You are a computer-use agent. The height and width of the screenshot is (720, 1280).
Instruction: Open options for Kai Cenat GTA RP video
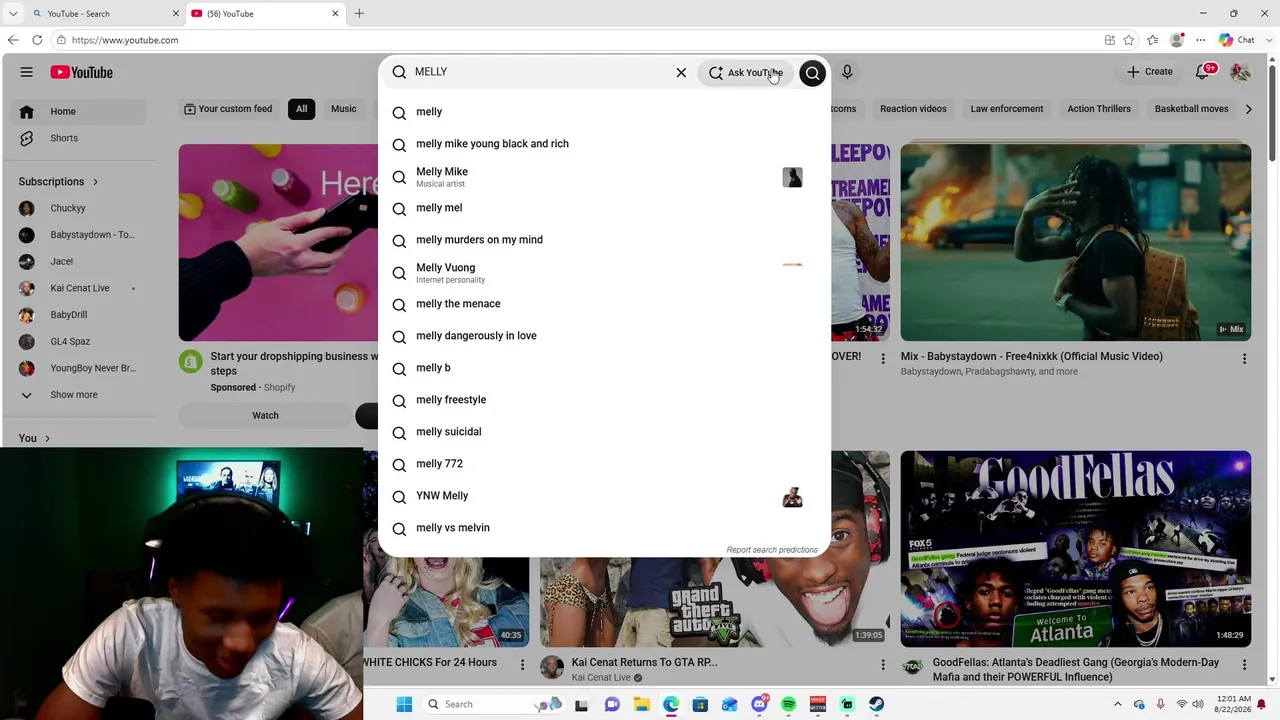pos(883,664)
